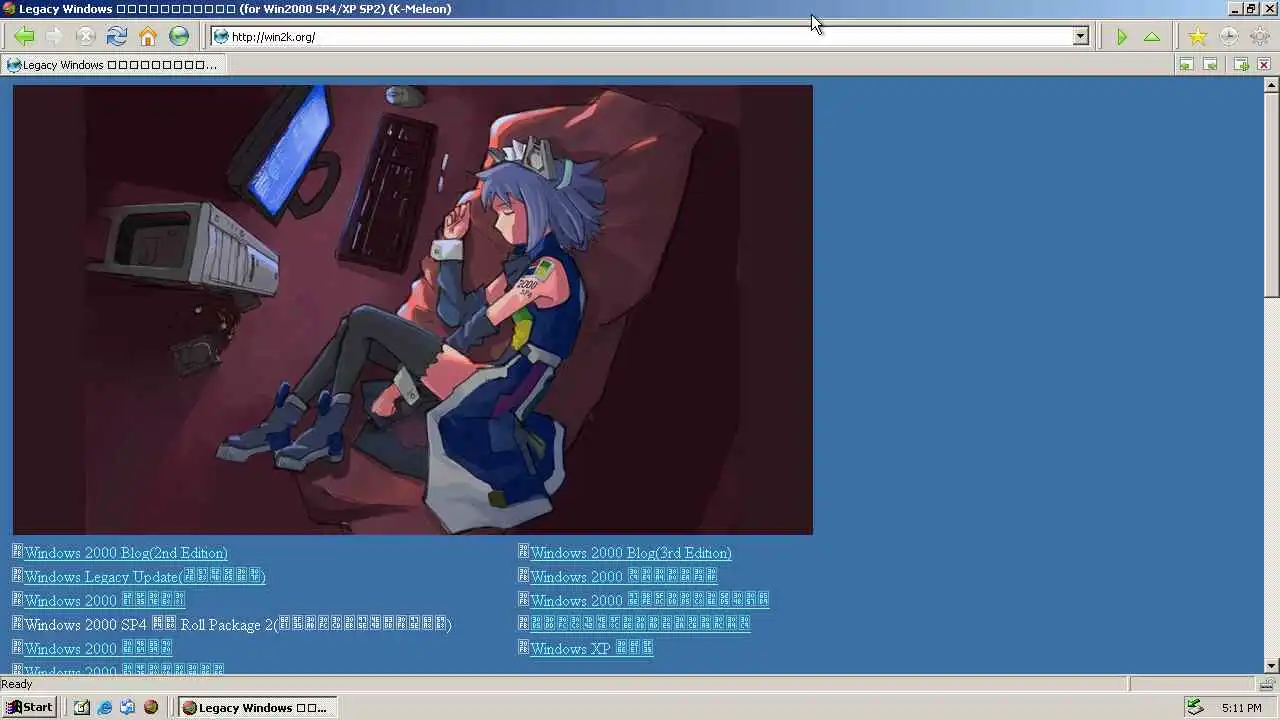
Task: Launch Outlook Express from quick launch
Action: pos(128,707)
